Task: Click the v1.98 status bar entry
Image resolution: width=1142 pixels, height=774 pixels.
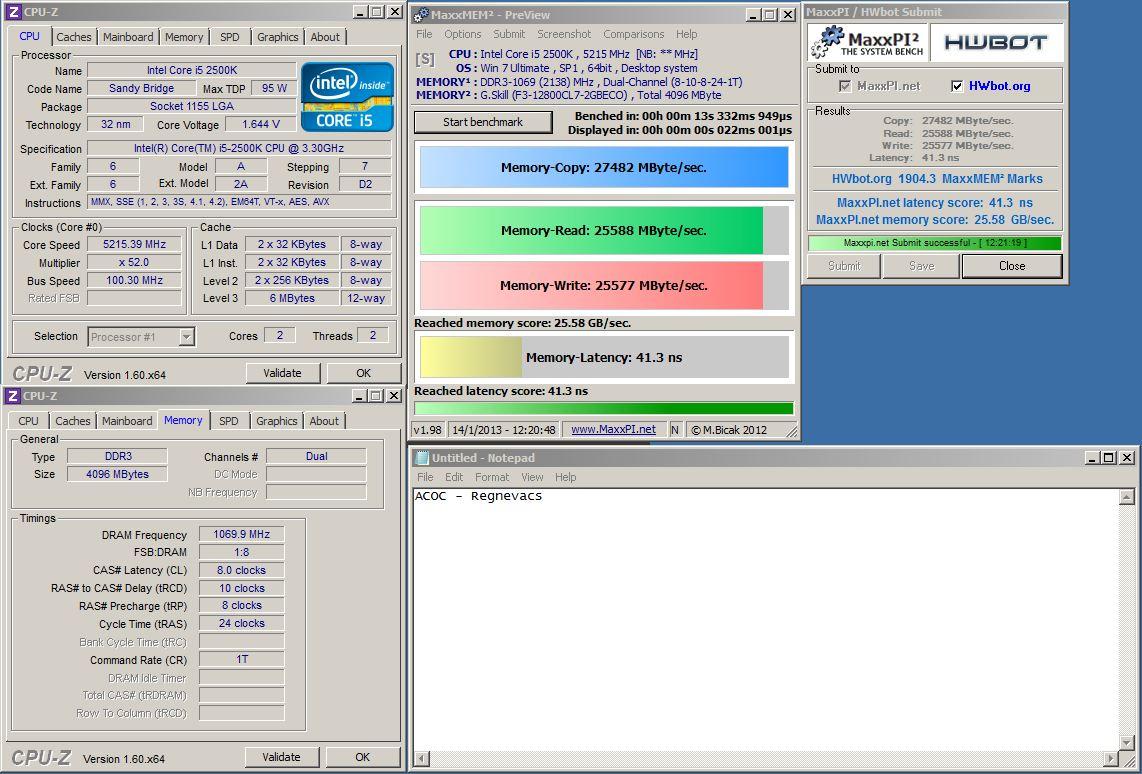Action: (x=428, y=430)
